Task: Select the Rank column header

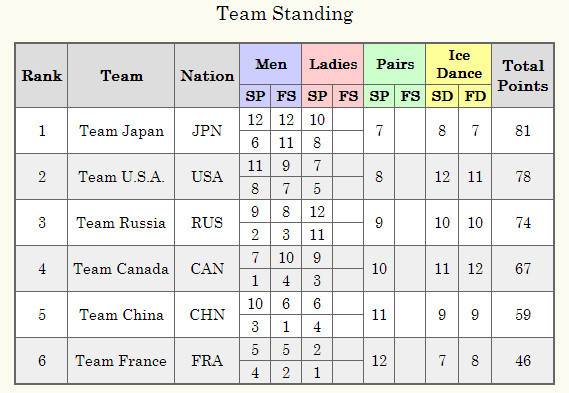Action: point(41,75)
